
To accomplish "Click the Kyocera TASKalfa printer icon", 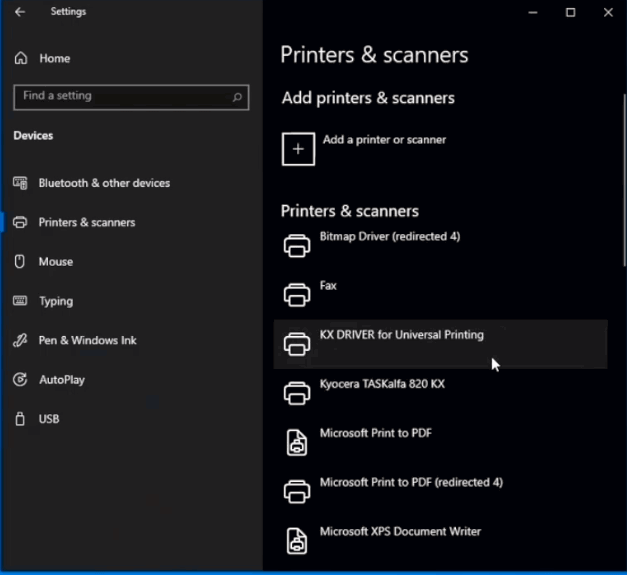I will [x=297, y=393].
